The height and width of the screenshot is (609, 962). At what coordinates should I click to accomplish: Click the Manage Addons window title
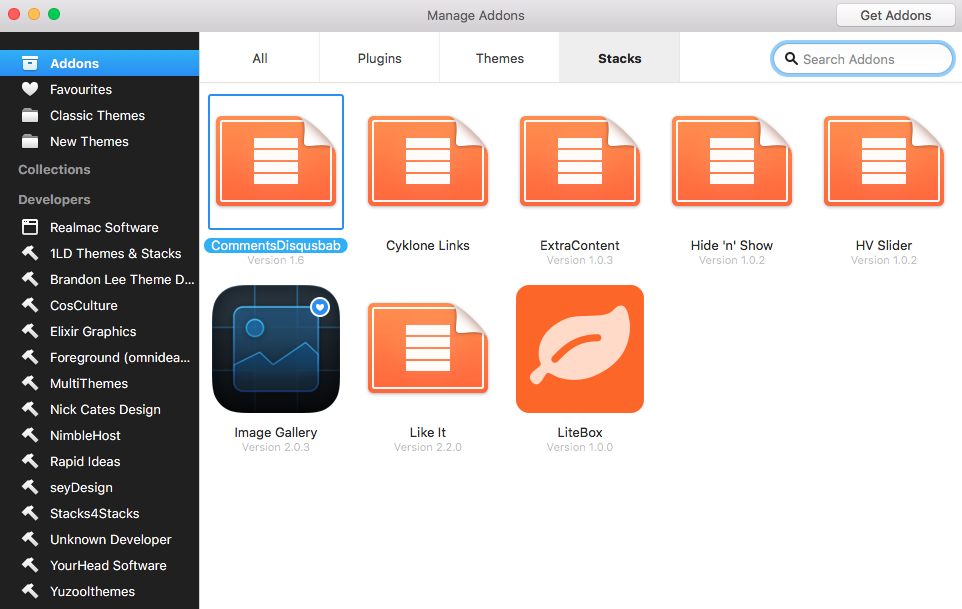point(475,15)
